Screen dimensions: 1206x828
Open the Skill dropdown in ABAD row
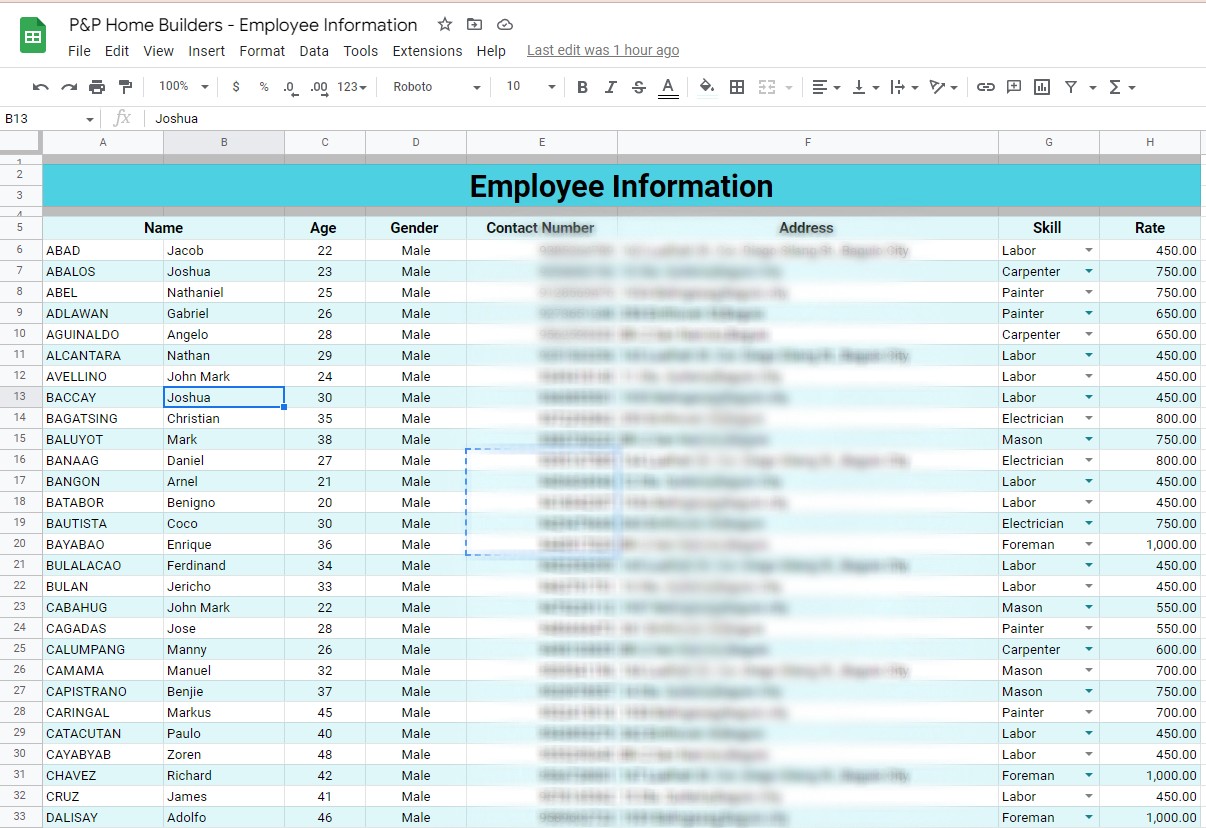pyautogui.click(x=1089, y=250)
